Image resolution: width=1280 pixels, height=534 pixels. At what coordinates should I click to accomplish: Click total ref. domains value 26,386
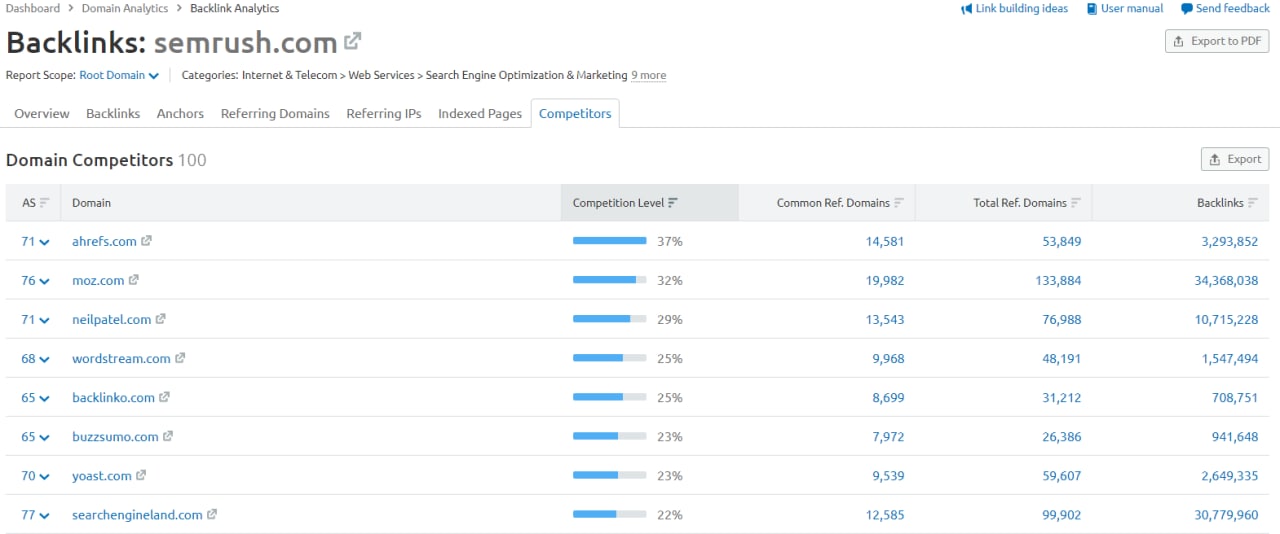(1061, 436)
